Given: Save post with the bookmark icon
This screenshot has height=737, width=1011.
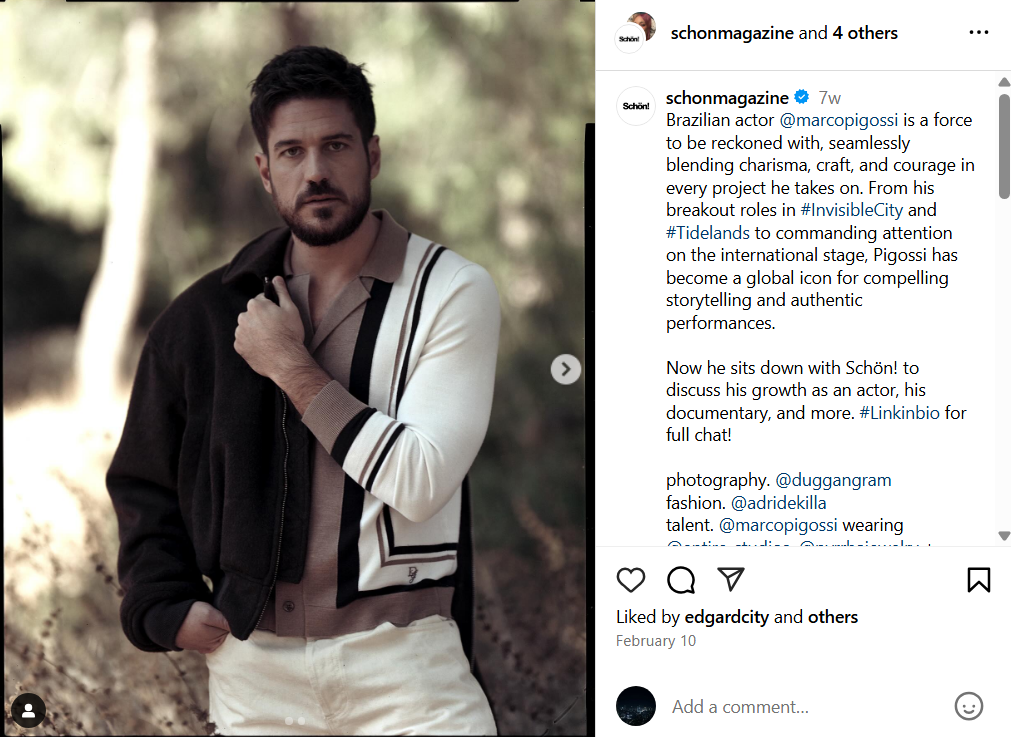Looking at the screenshot, I should pyautogui.click(x=978, y=580).
